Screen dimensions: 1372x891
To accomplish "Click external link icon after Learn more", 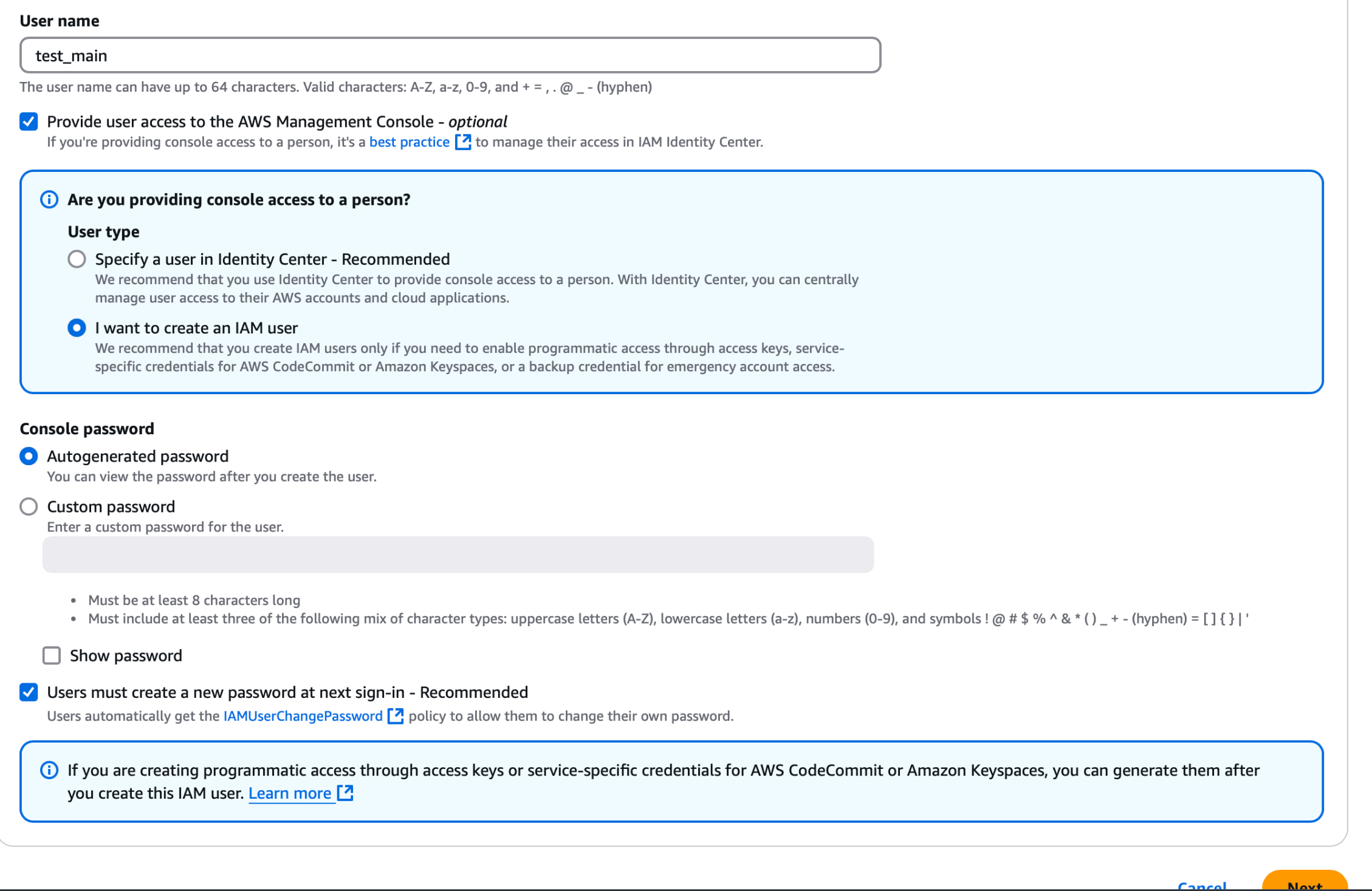I will pyautogui.click(x=345, y=793).
